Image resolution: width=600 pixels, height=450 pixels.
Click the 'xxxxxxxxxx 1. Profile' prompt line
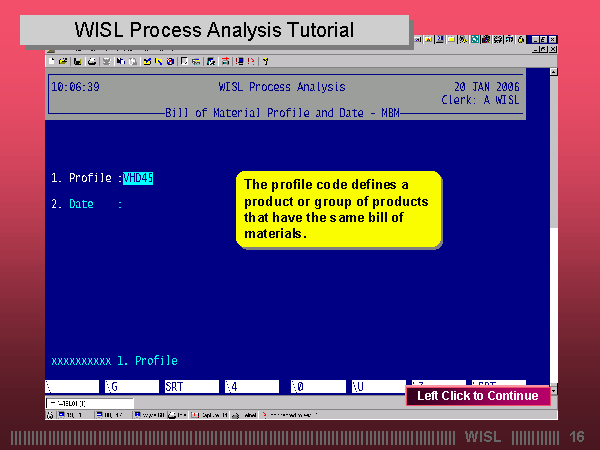pos(114,361)
